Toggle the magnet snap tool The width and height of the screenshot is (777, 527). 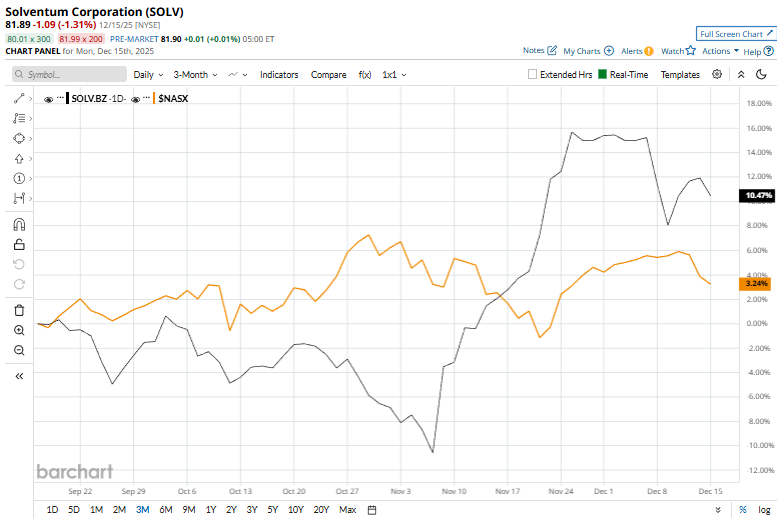click(19, 225)
